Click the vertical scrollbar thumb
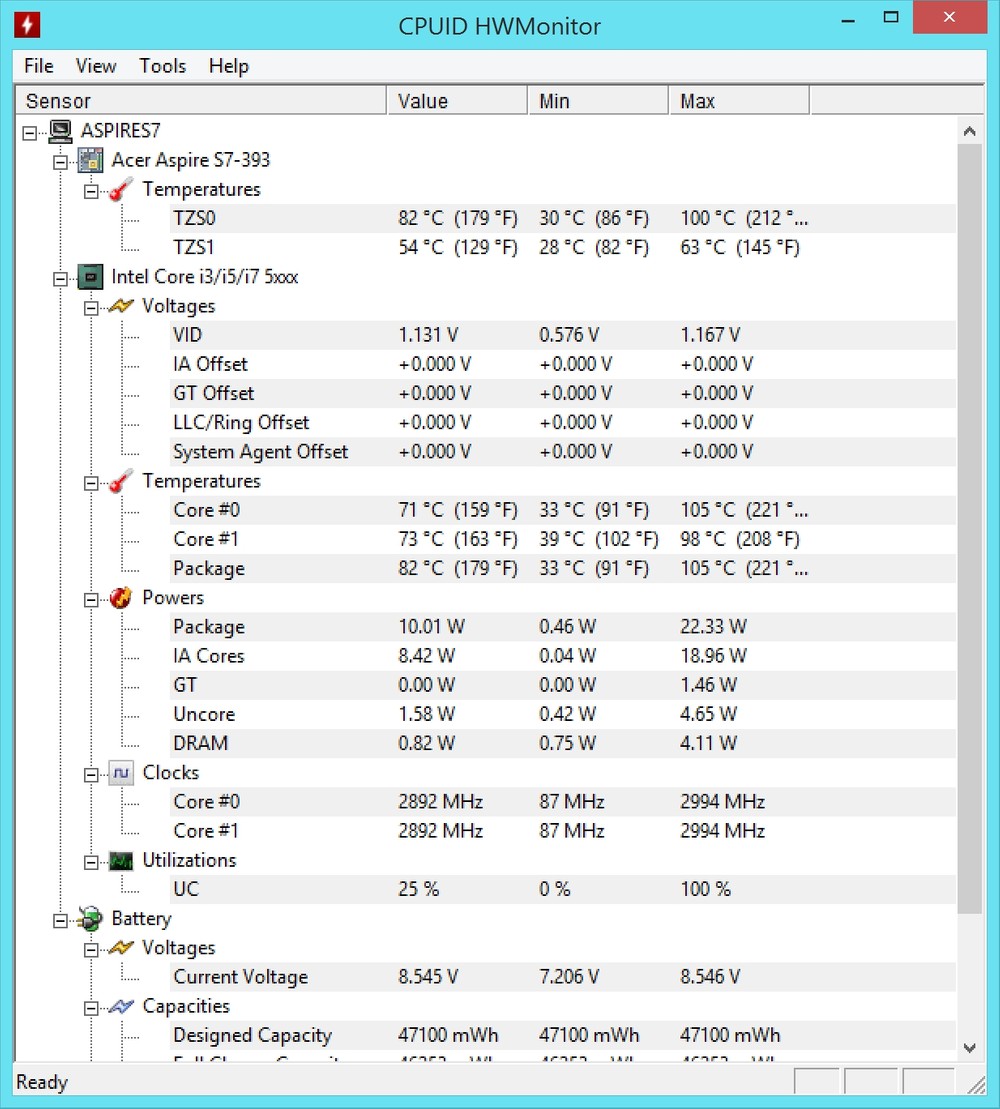This screenshot has height=1109, width=1000. (x=970, y=528)
